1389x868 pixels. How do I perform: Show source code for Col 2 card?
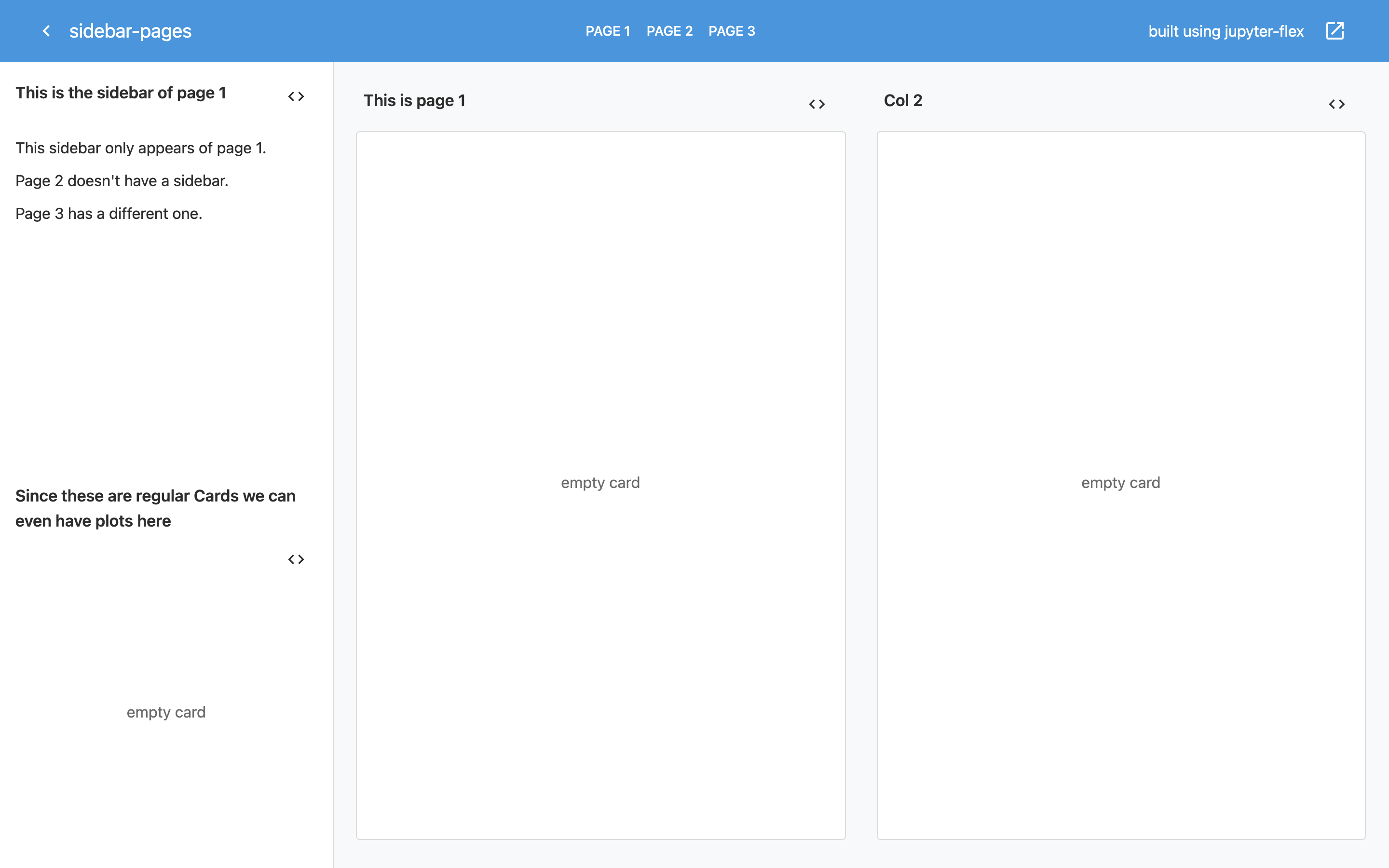click(x=1337, y=105)
